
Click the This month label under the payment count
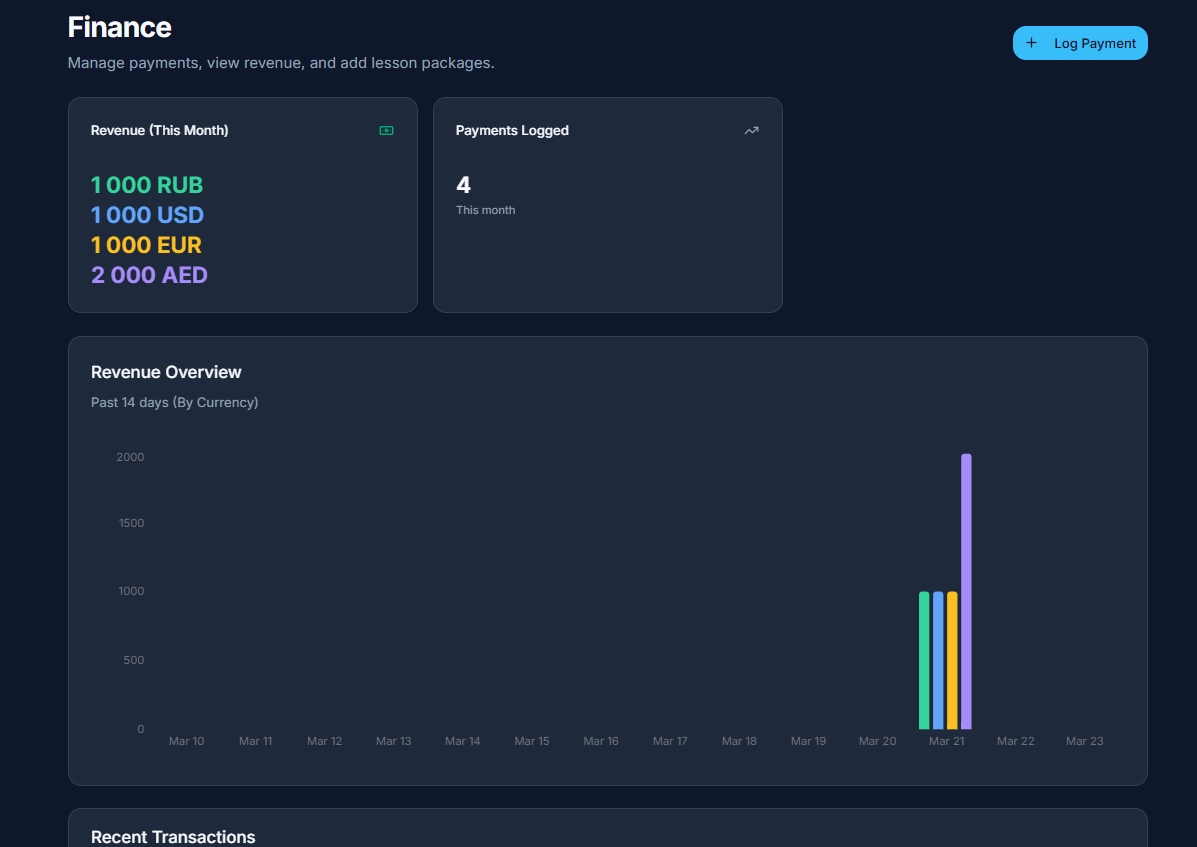click(486, 210)
